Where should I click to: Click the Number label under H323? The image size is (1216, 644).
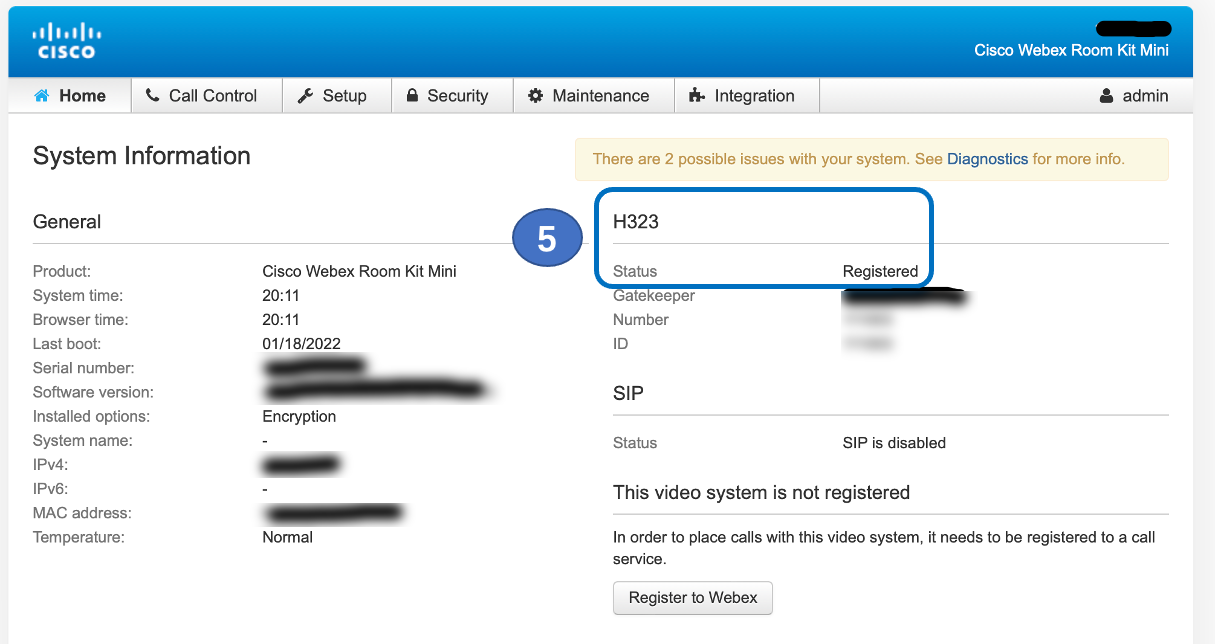(x=641, y=320)
